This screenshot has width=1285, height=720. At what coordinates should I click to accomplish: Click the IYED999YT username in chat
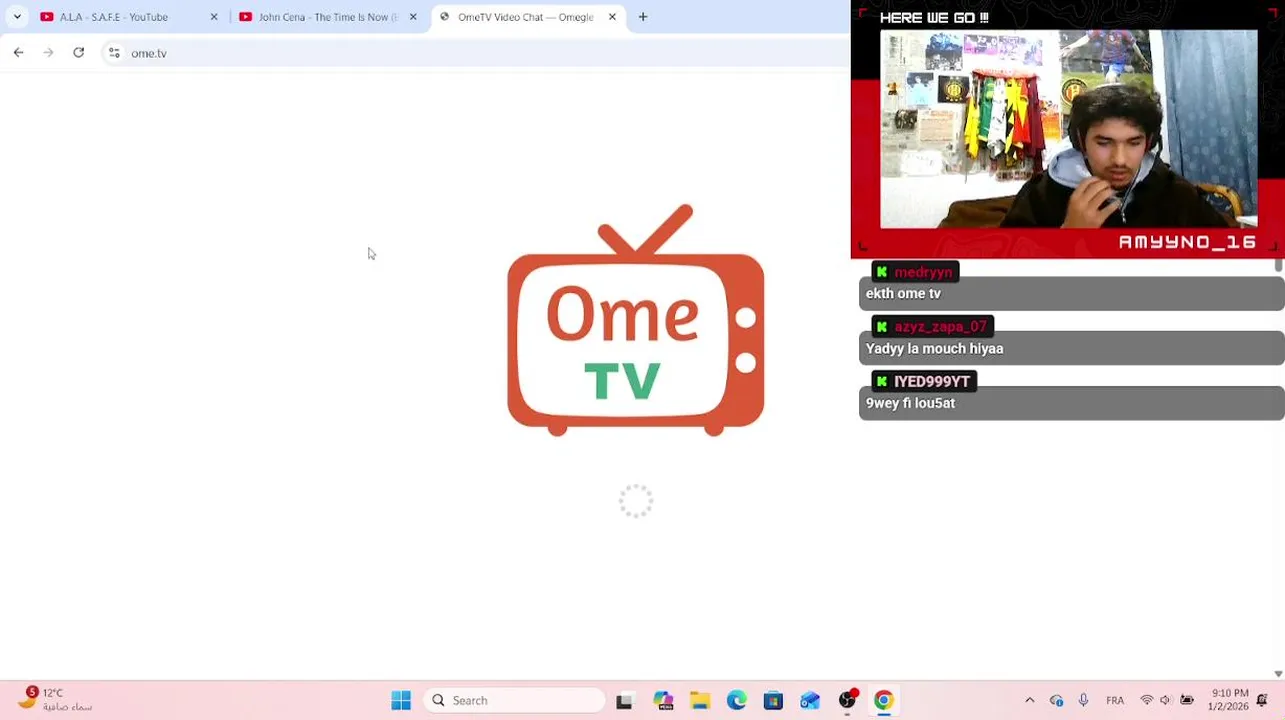(x=931, y=382)
